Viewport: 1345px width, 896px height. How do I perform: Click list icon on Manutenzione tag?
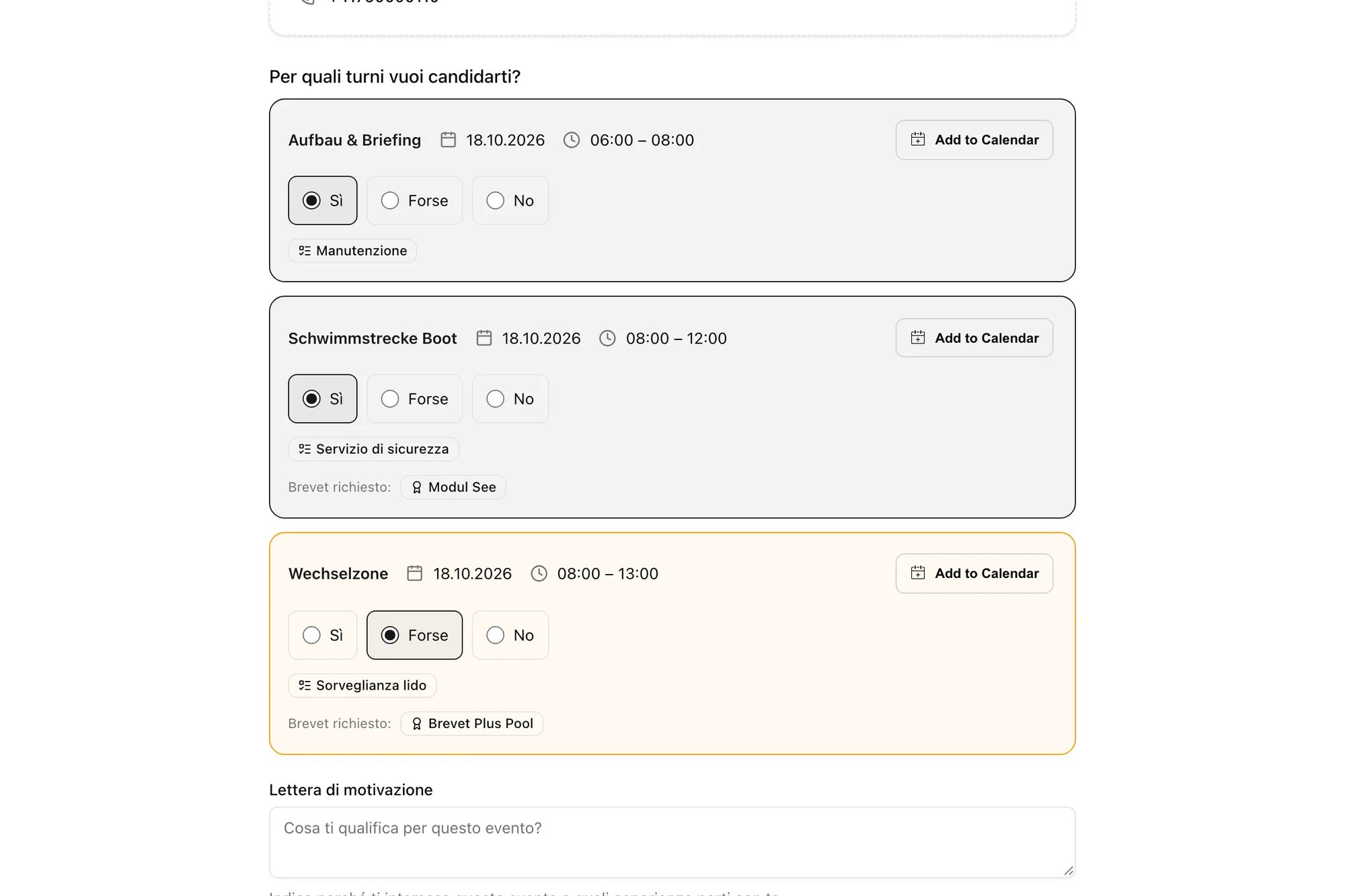click(x=305, y=251)
